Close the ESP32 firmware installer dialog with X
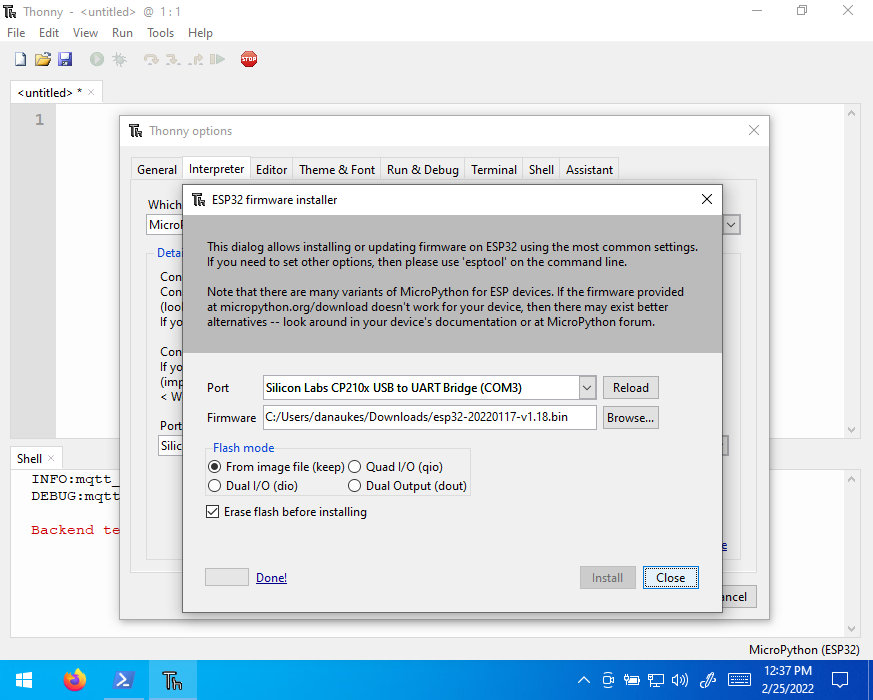This screenshot has width=873, height=700. point(707,199)
